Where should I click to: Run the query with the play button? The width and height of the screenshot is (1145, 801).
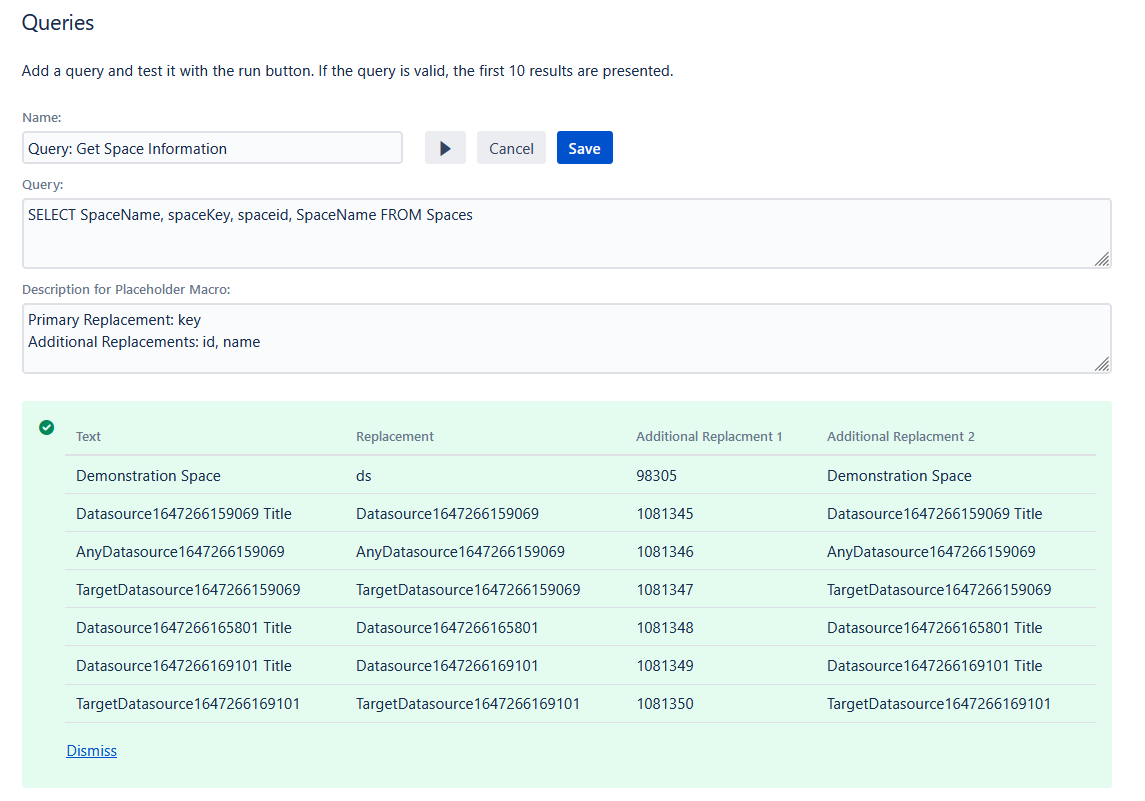445,148
